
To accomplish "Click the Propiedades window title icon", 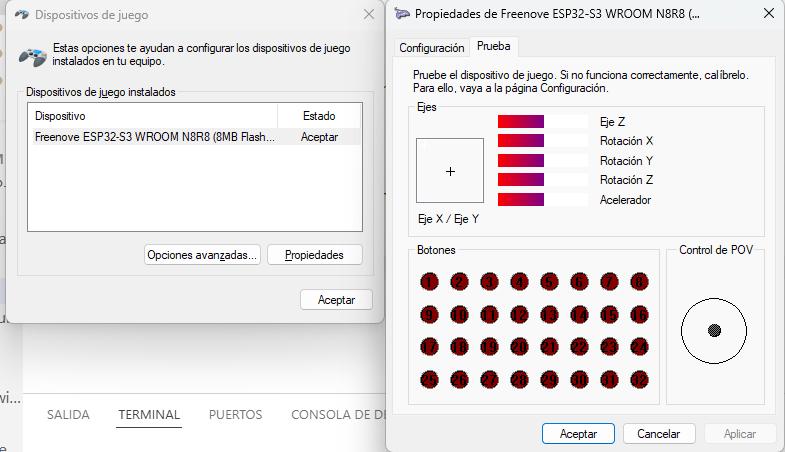I will click(x=402, y=14).
